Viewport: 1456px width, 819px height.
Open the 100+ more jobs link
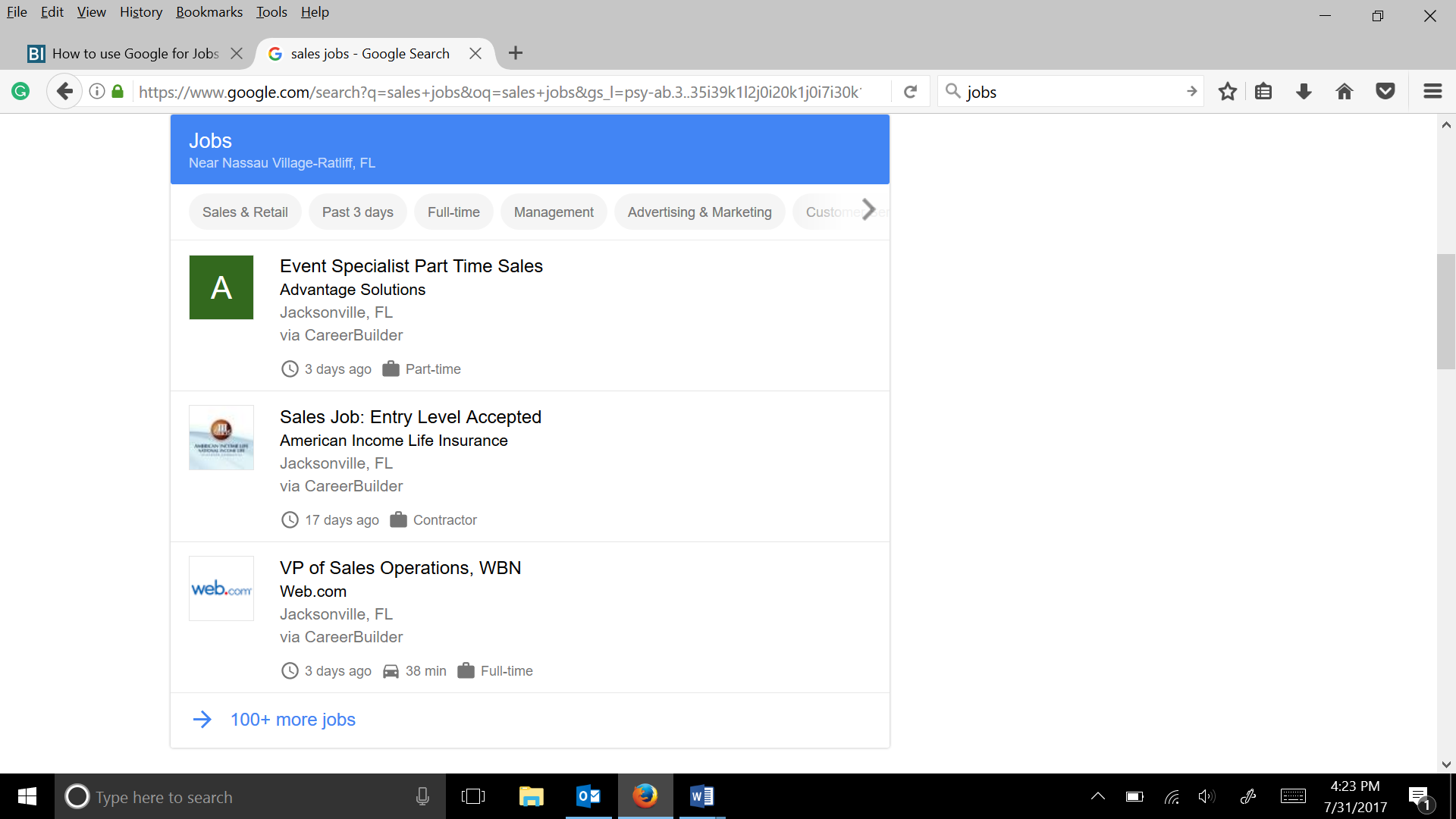tap(293, 720)
